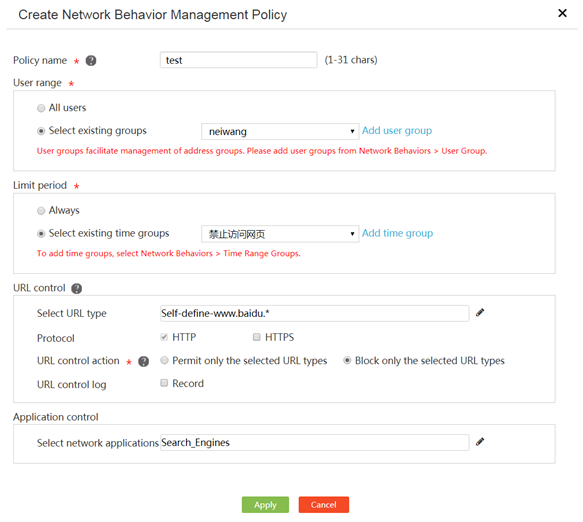Open the neiwang user group dropdown
This screenshot has height=522, width=583.
[x=280, y=132]
